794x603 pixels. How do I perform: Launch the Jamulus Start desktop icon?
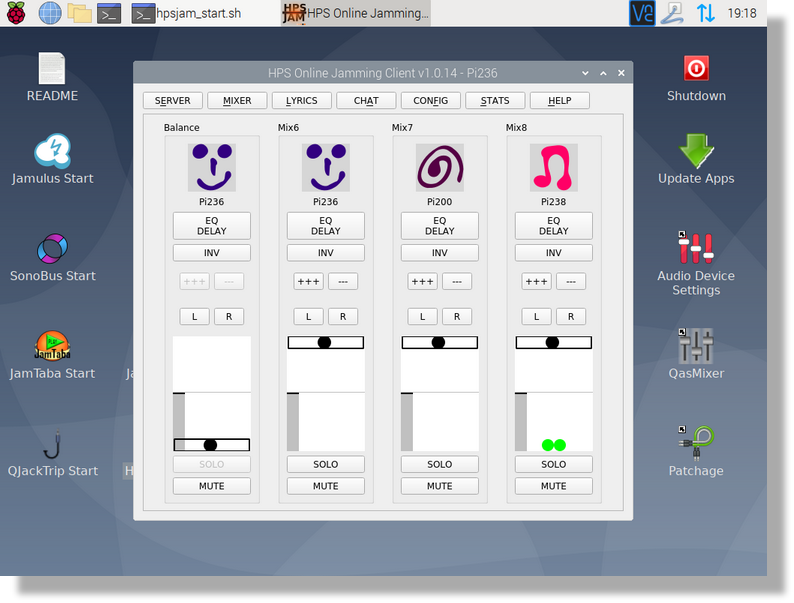click(52, 159)
